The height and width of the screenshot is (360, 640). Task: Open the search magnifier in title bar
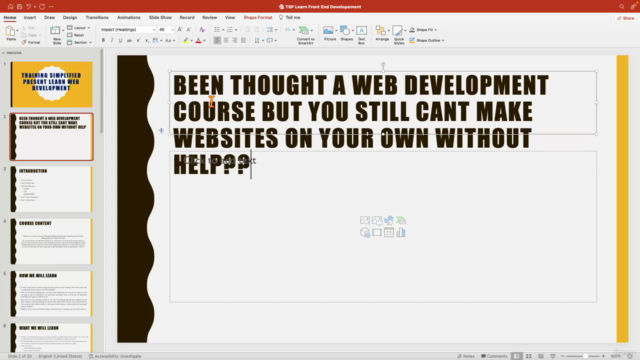coord(621,7)
